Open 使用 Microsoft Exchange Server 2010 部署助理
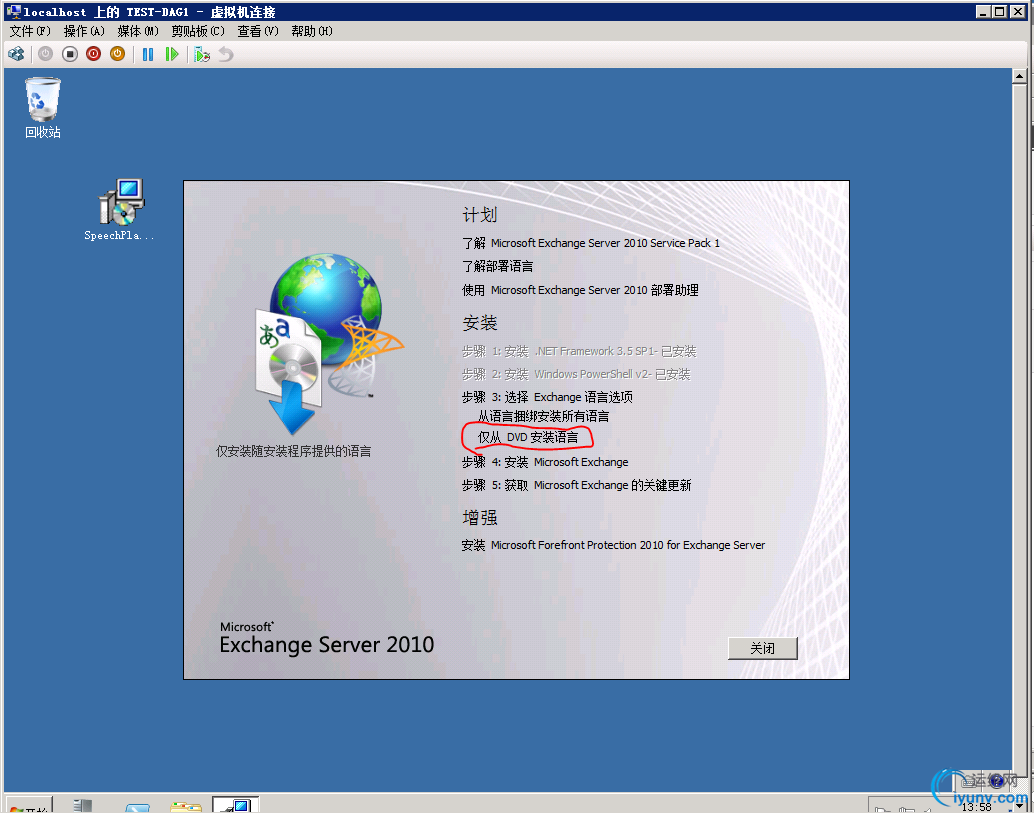The image size is (1034, 814). tap(580, 290)
